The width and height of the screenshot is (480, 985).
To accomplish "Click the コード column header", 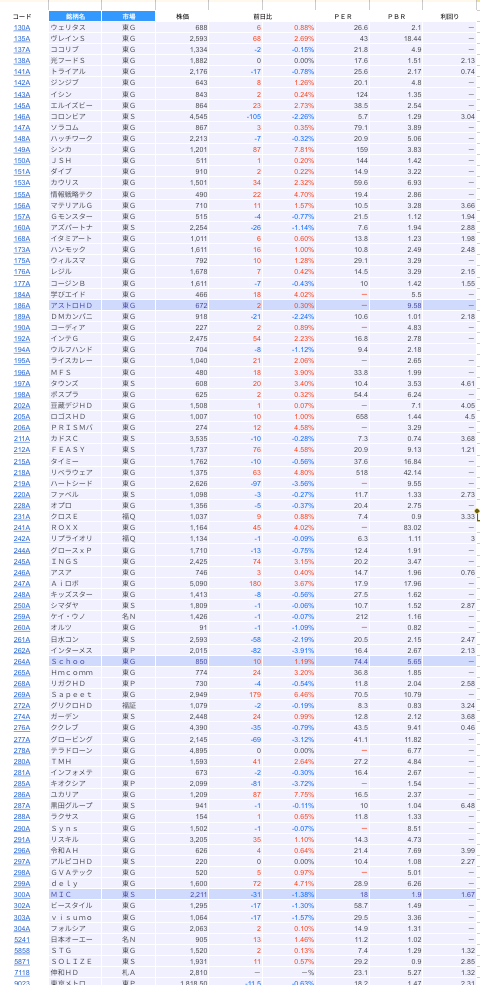I will [x=22, y=16].
